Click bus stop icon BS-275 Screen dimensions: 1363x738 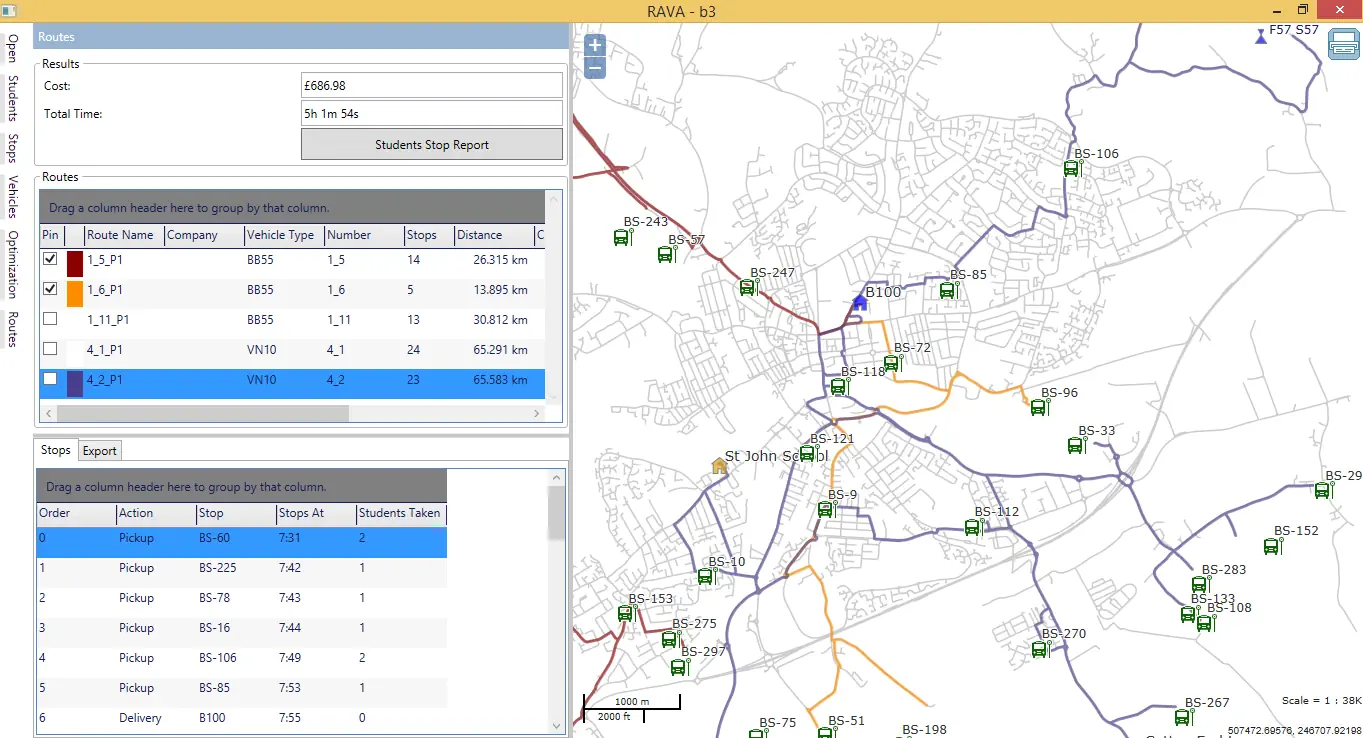tap(670, 638)
